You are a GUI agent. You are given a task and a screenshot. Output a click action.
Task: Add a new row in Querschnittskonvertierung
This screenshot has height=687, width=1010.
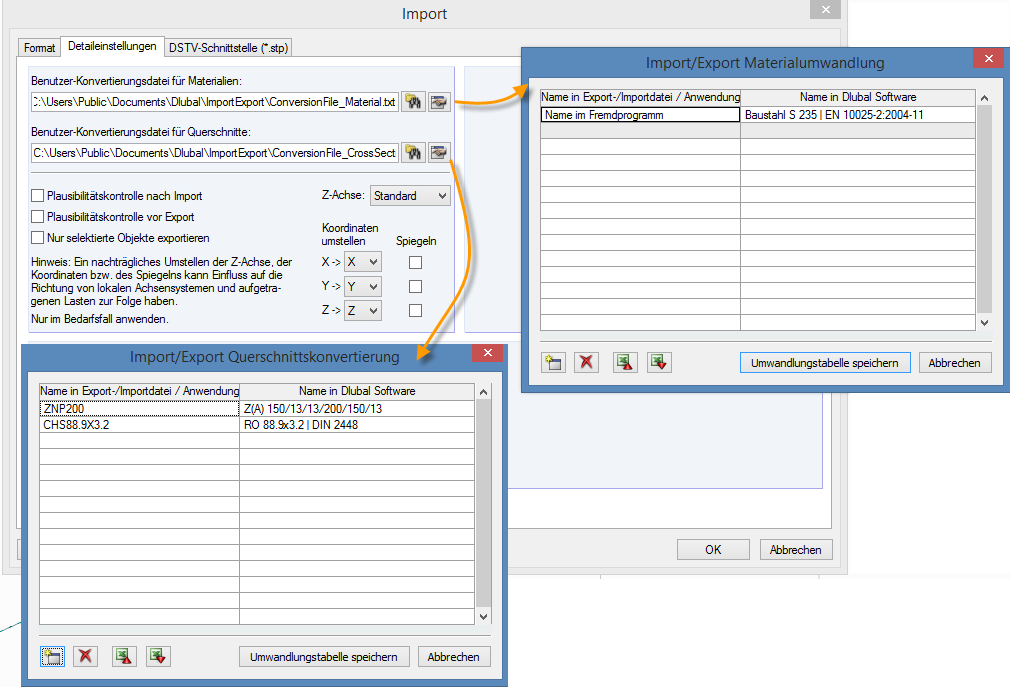coord(51,656)
